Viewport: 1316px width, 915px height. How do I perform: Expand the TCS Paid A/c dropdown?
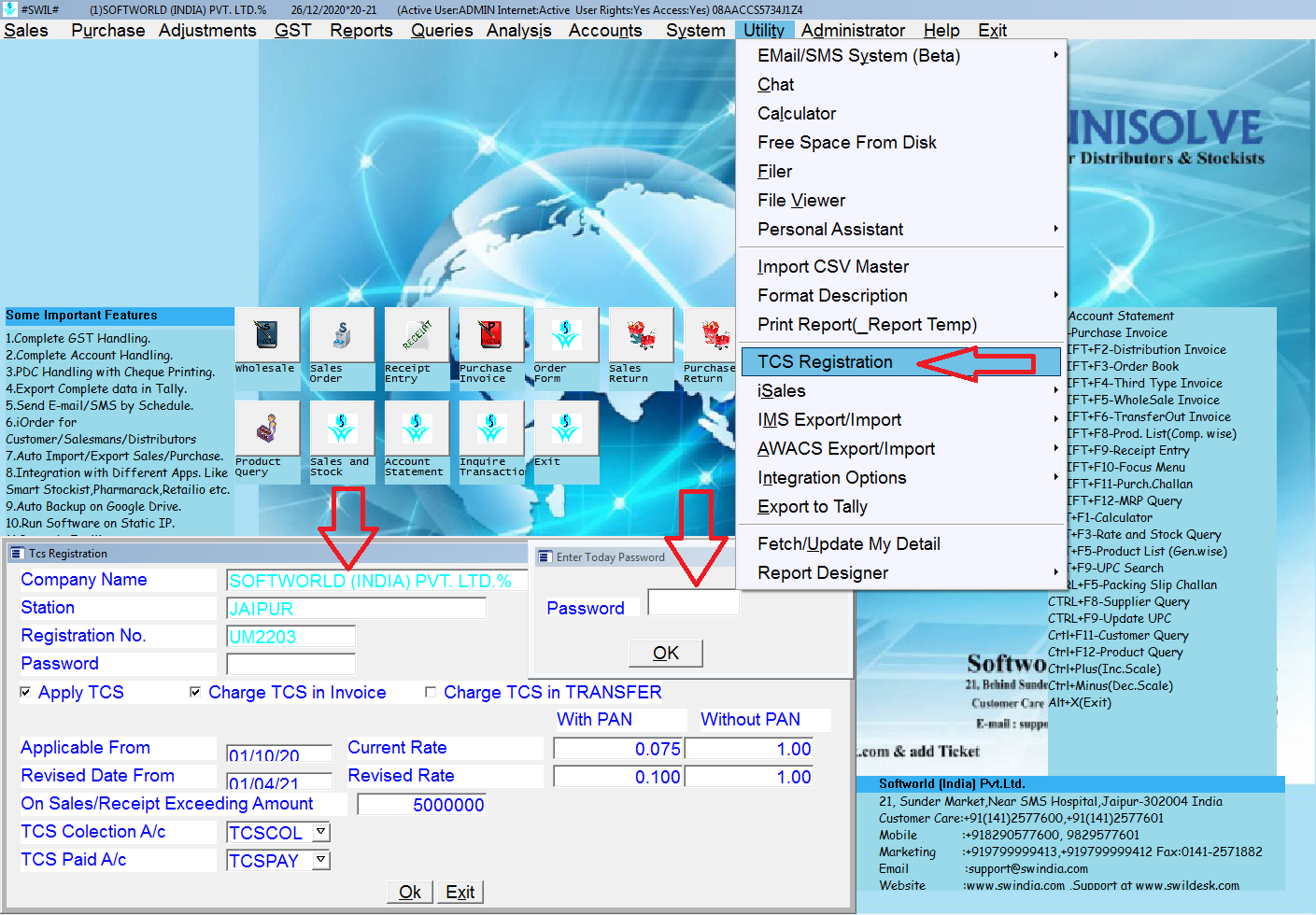(x=321, y=859)
